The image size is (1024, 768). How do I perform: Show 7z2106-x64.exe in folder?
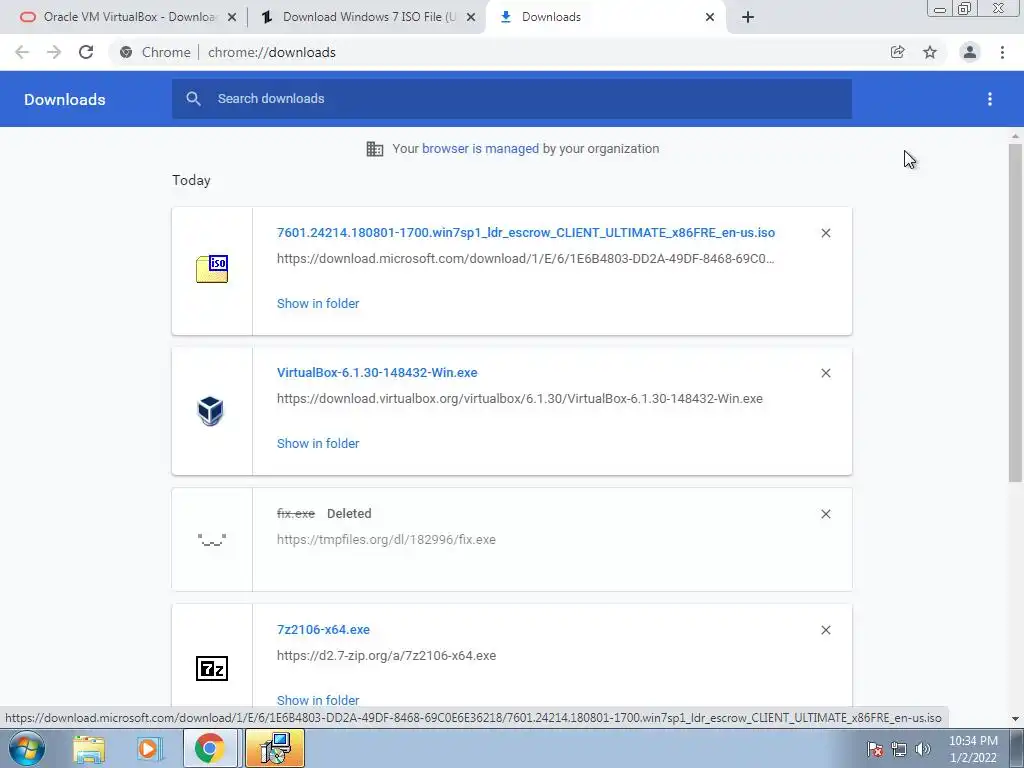[318, 699]
